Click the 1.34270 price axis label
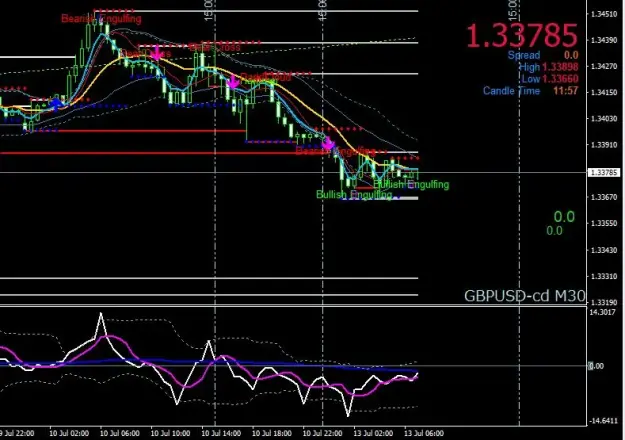Viewport: 625px width, 440px height. point(603,67)
